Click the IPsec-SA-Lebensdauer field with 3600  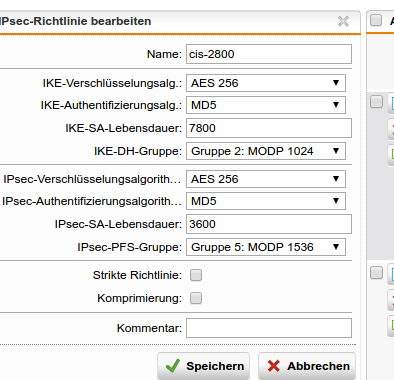coord(269,224)
